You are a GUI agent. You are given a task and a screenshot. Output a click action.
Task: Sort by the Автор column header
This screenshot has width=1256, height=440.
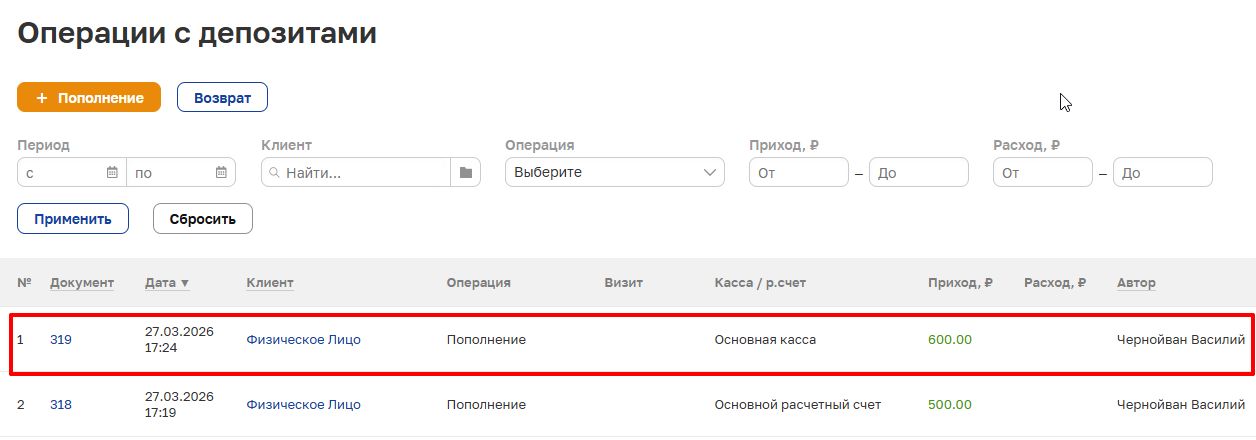pos(1136,283)
